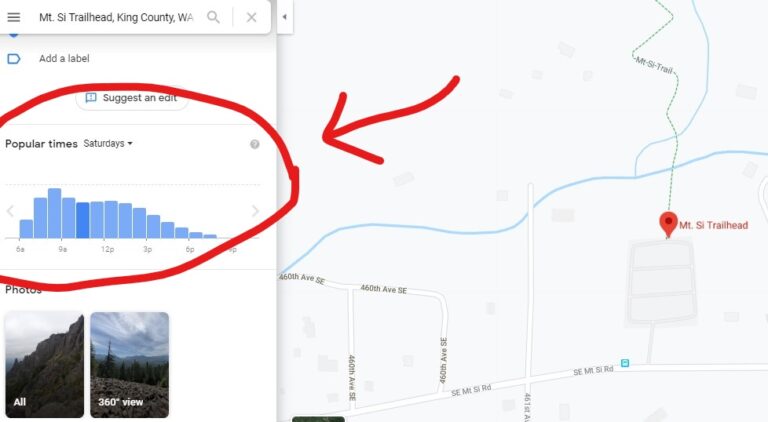Open the Saturdays day dropdown

pyautogui.click(x=108, y=143)
